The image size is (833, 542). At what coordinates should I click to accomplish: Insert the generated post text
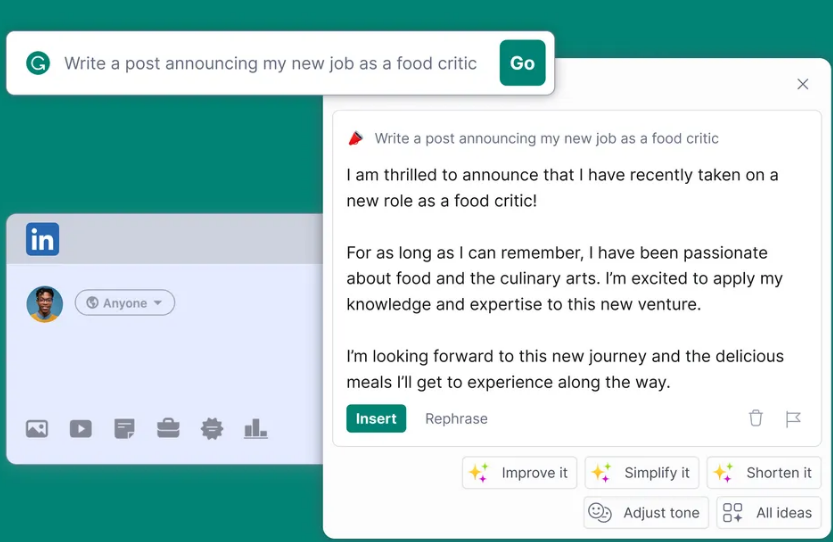click(x=376, y=418)
